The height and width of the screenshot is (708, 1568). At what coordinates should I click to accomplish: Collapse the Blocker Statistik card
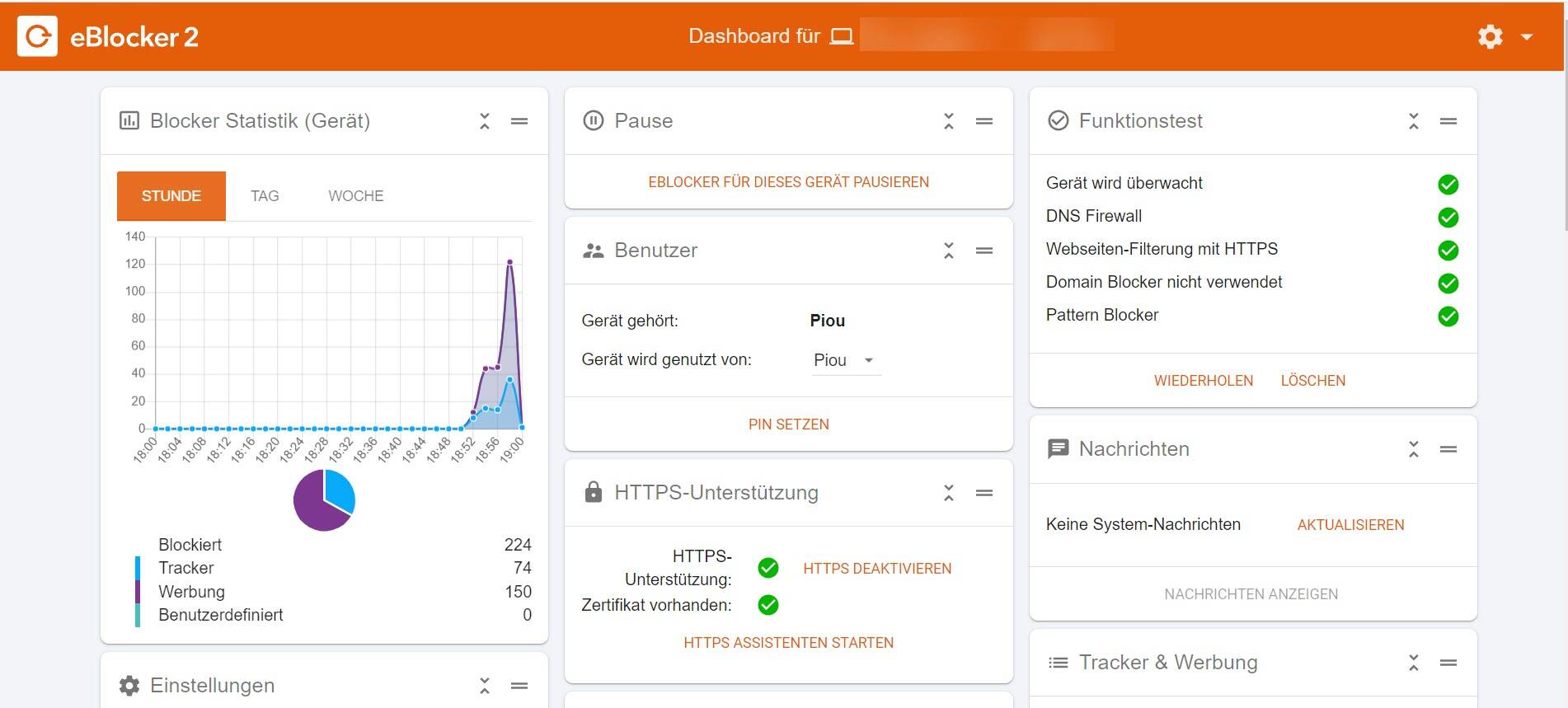tap(485, 121)
